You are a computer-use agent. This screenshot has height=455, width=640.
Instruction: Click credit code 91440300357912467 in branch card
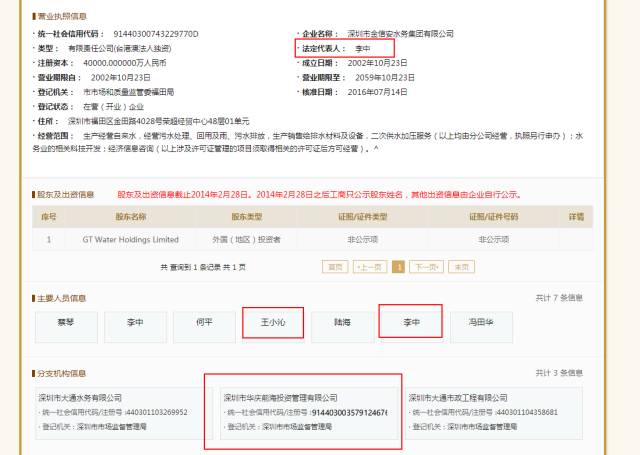coord(349,413)
